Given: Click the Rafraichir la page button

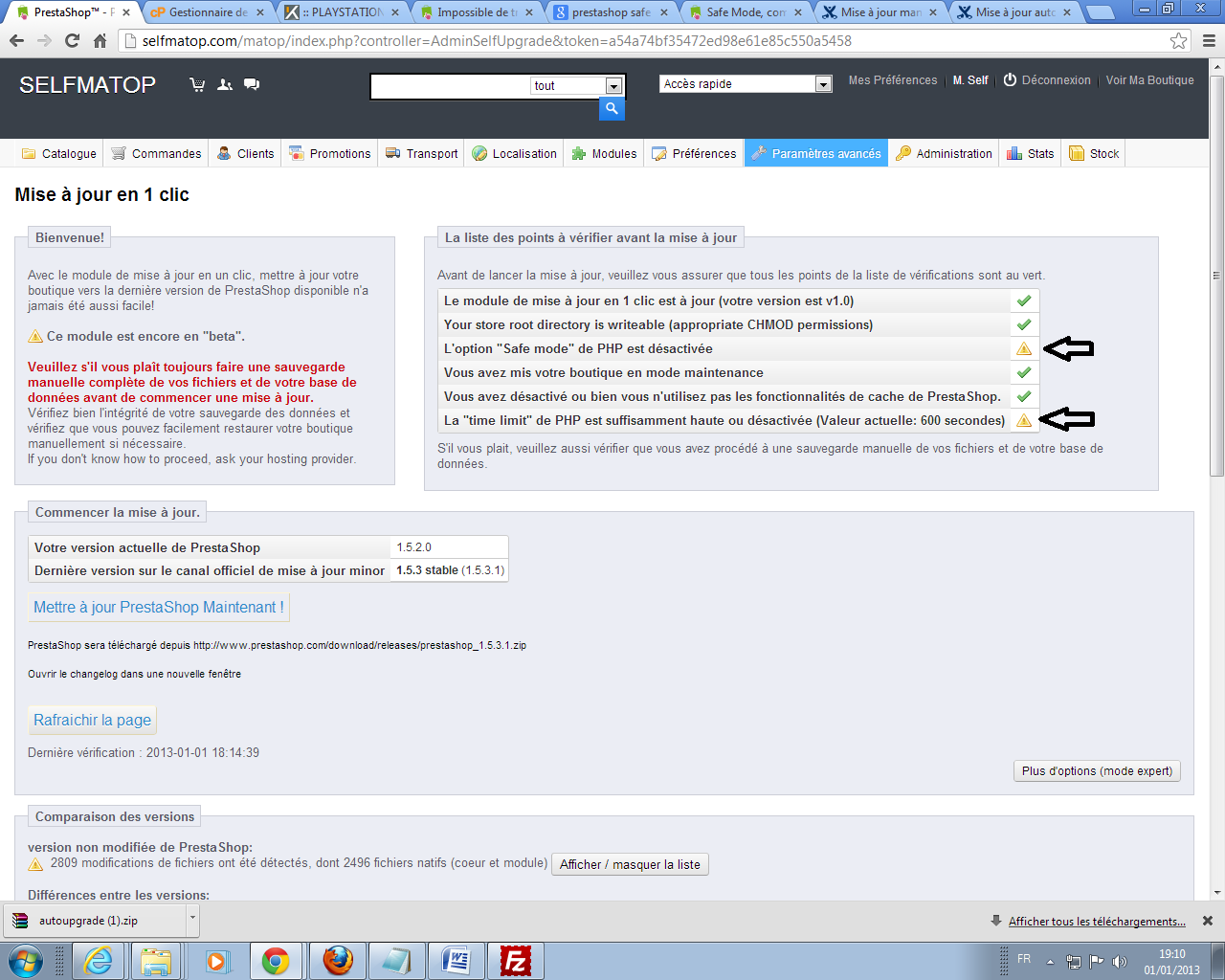Looking at the screenshot, I should [x=93, y=721].
